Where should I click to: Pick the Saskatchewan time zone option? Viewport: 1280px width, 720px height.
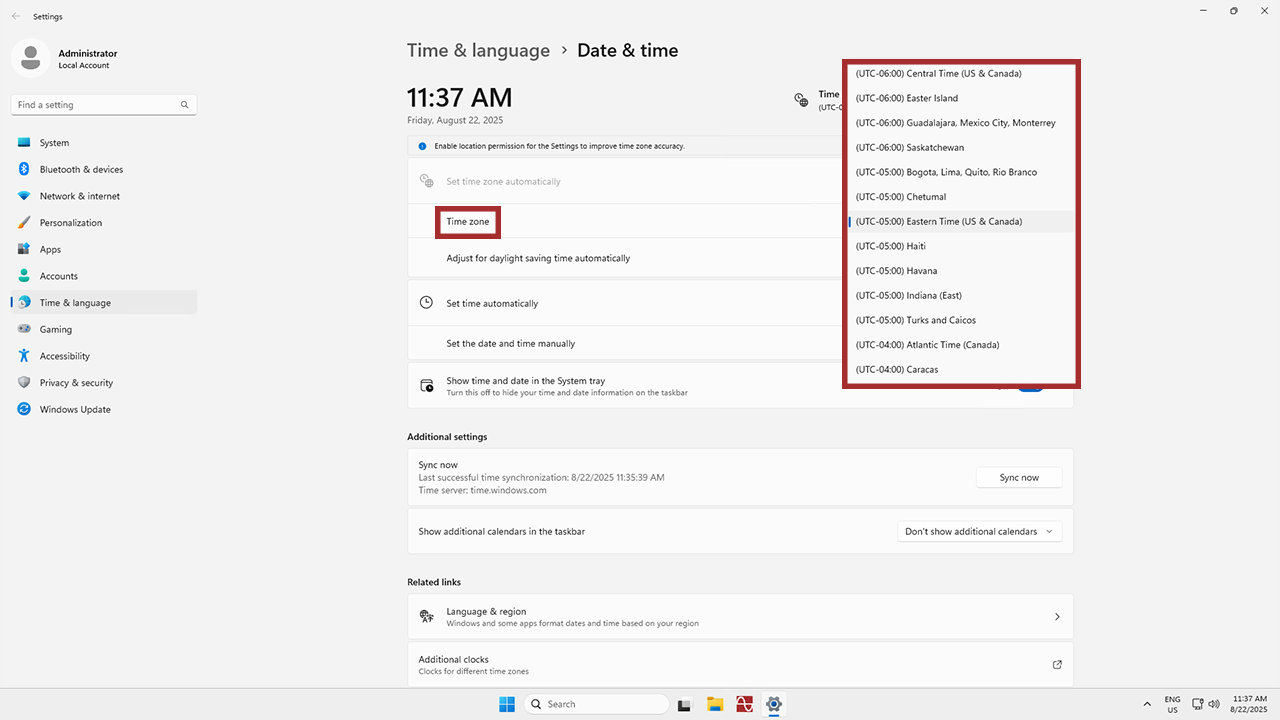tap(909, 148)
